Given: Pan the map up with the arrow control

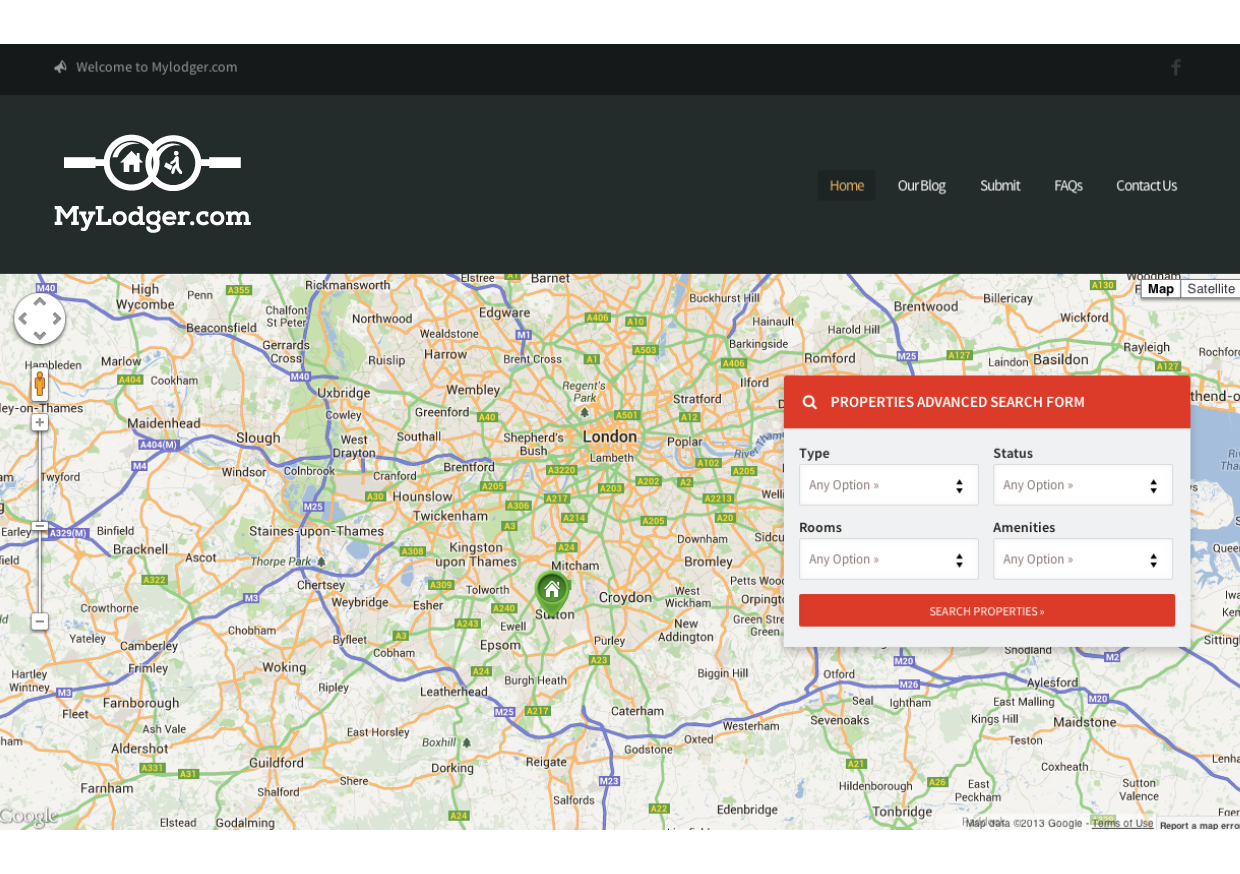Looking at the screenshot, I should coord(40,300).
